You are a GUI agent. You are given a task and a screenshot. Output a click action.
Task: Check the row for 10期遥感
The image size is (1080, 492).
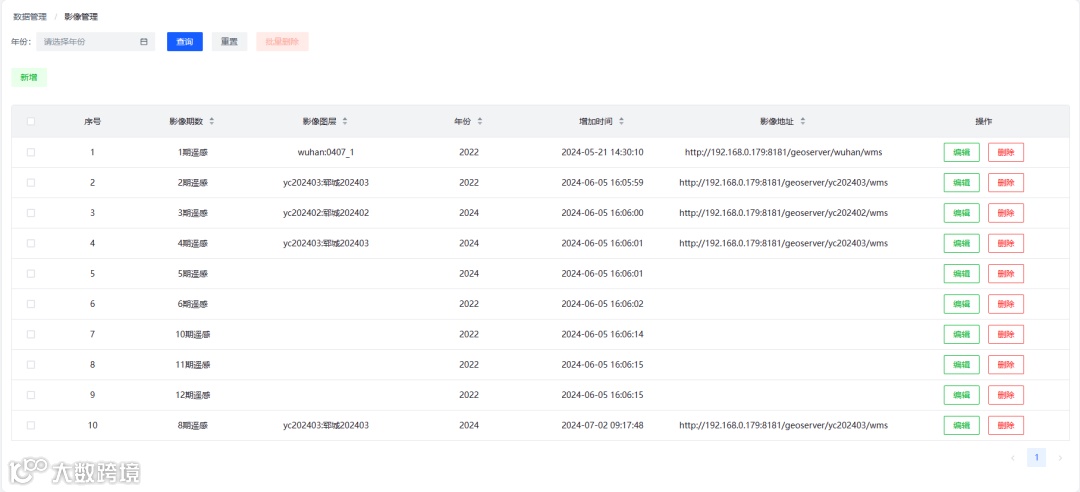(31, 334)
